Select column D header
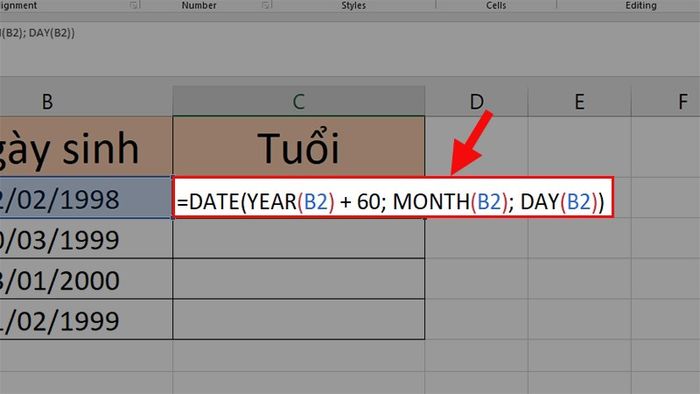The height and width of the screenshot is (394, 700). pos(476,101)
